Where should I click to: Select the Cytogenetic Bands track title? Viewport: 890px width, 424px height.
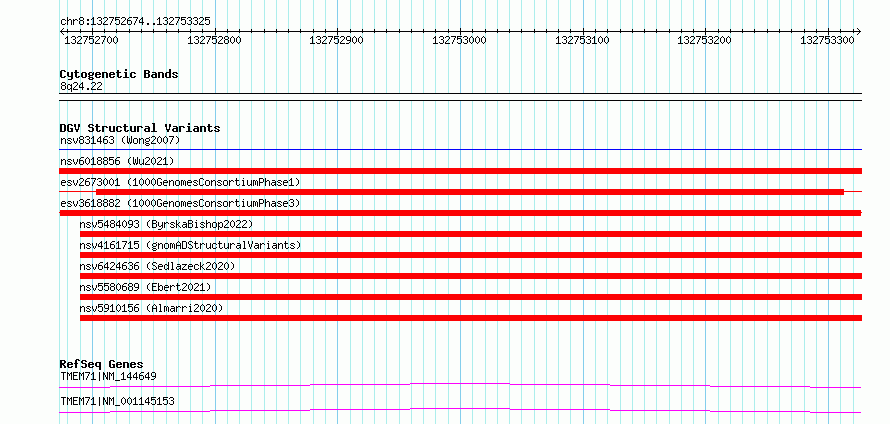pos(119,74)
